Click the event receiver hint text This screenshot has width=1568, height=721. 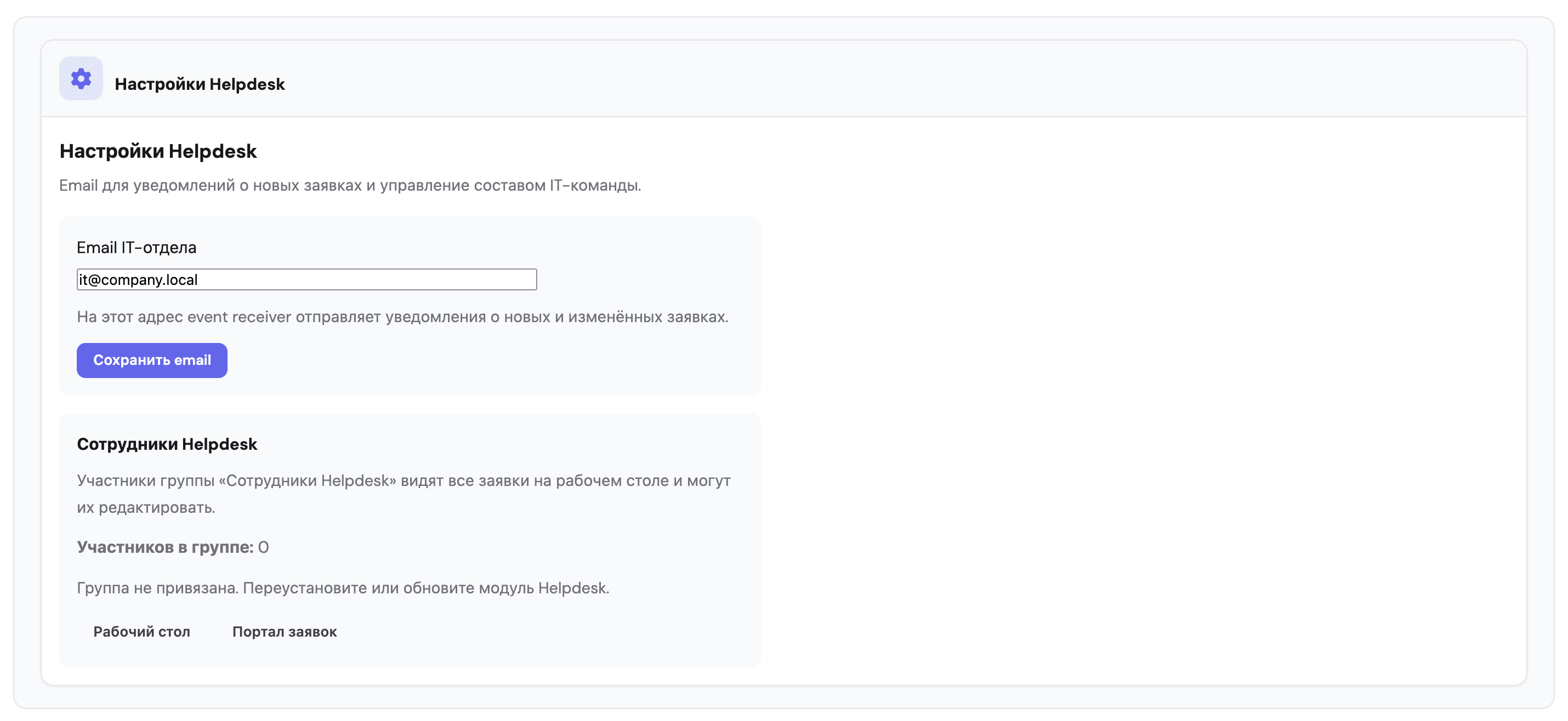pos(402,317)
